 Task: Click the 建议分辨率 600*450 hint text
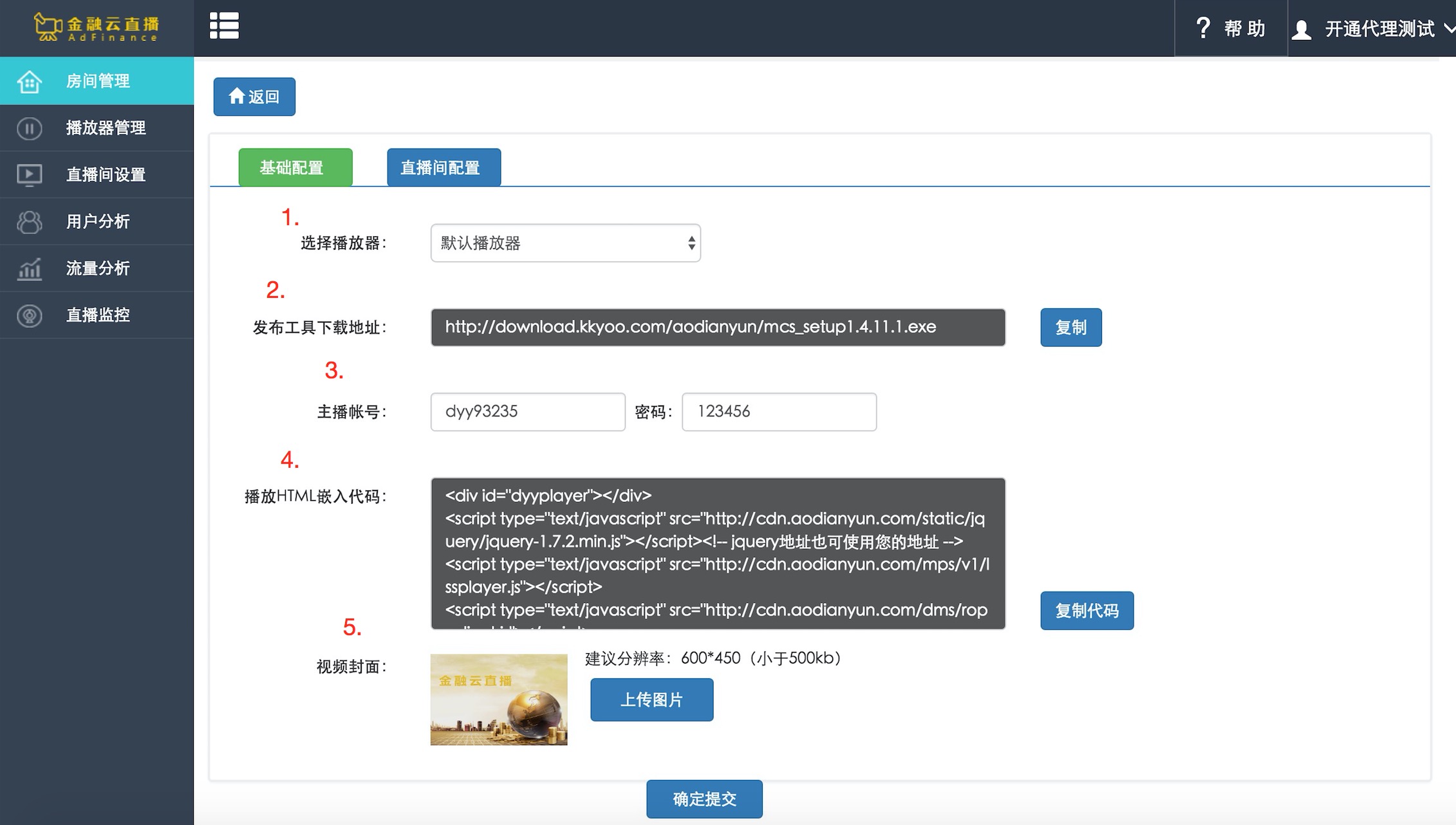(713, 658)
